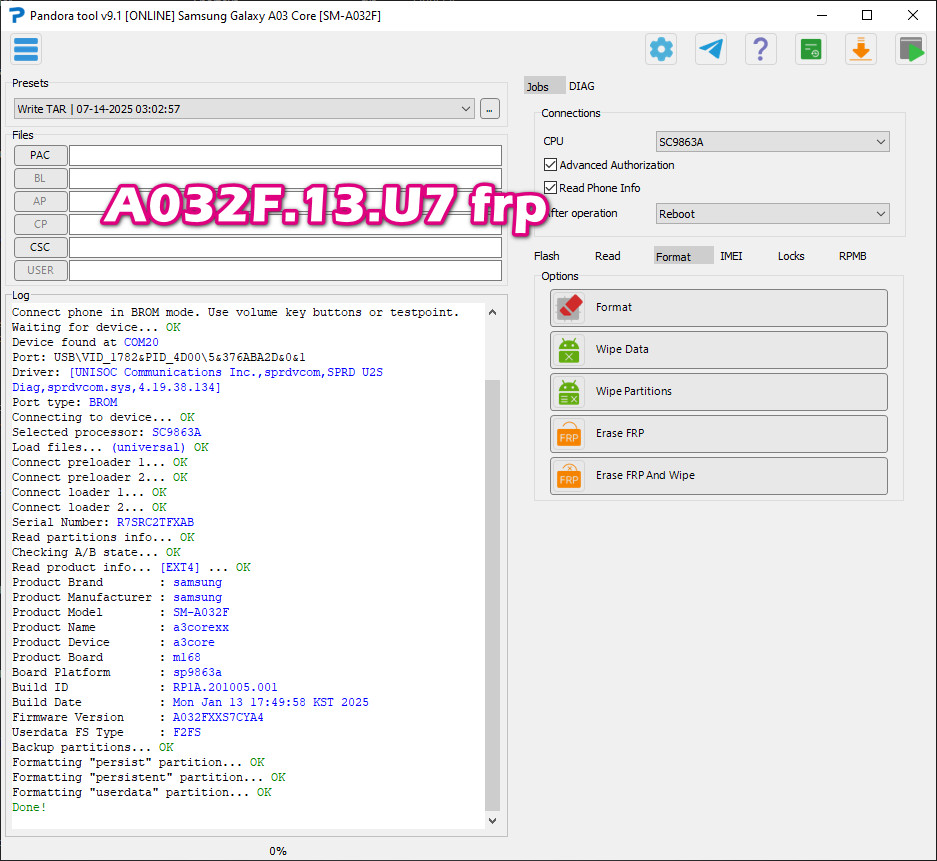Click Board Platform sp9863a value
The width and height of the screenshot is (937, 861).
197,672
